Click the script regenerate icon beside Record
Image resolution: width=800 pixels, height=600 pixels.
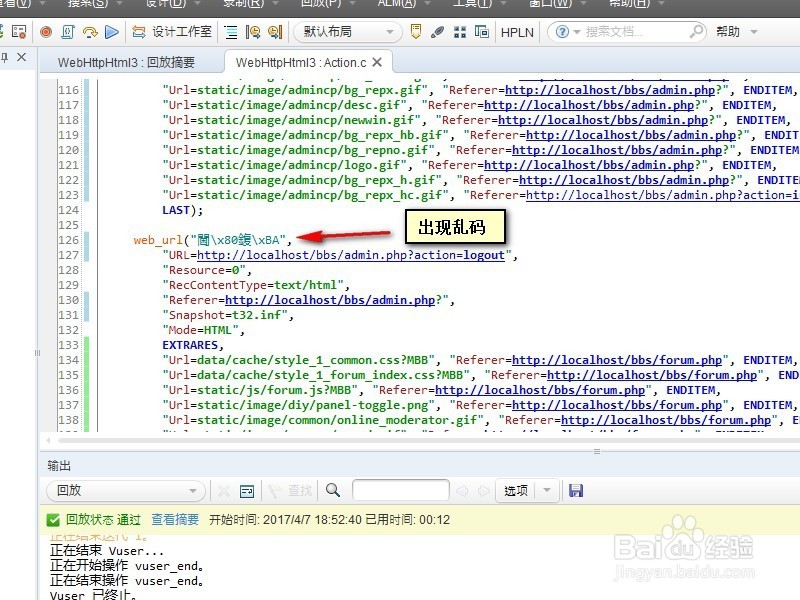pyautogui.click(x=68, y=32)
